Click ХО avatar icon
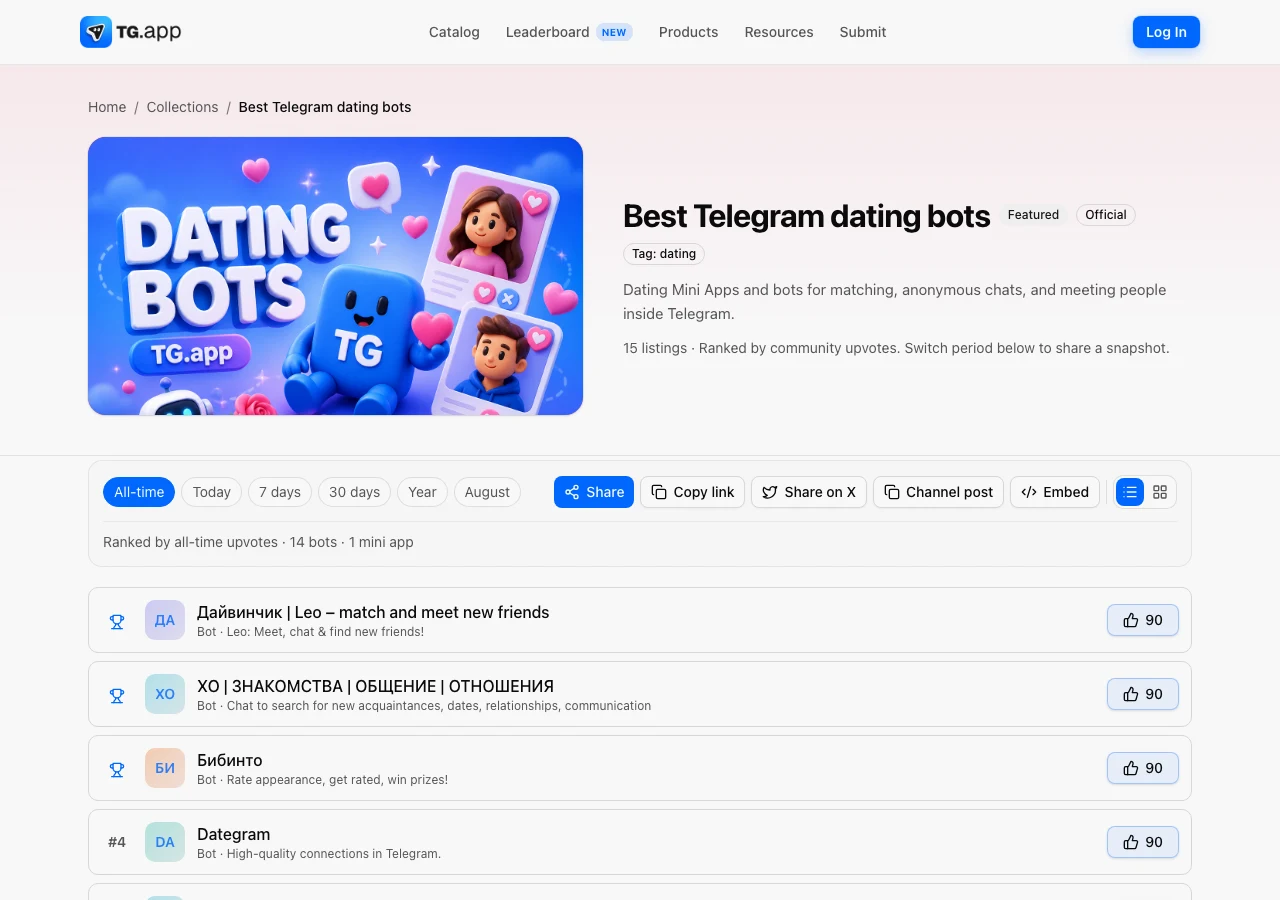1280x900 pixels. (165, 694)
